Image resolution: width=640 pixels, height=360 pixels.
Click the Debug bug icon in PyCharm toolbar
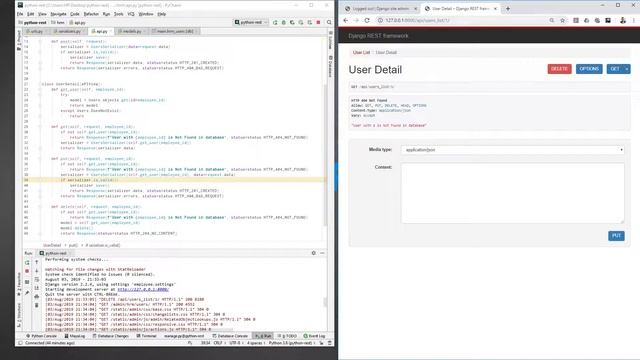pos(284,22)
